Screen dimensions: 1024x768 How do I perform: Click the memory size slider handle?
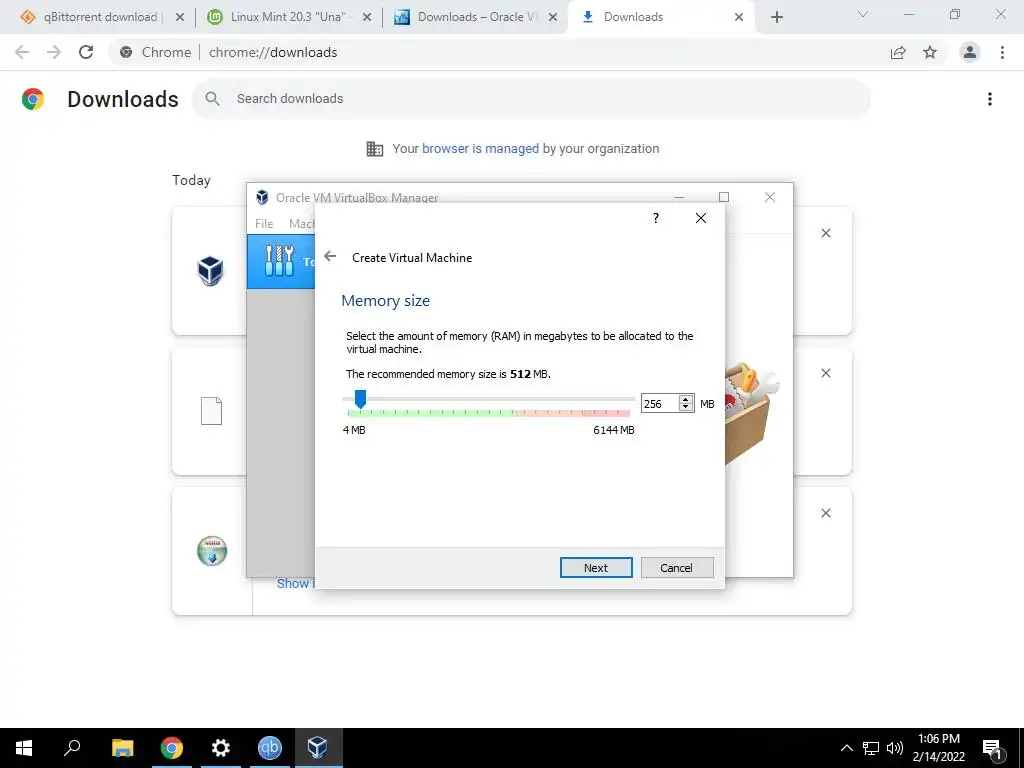360,399
